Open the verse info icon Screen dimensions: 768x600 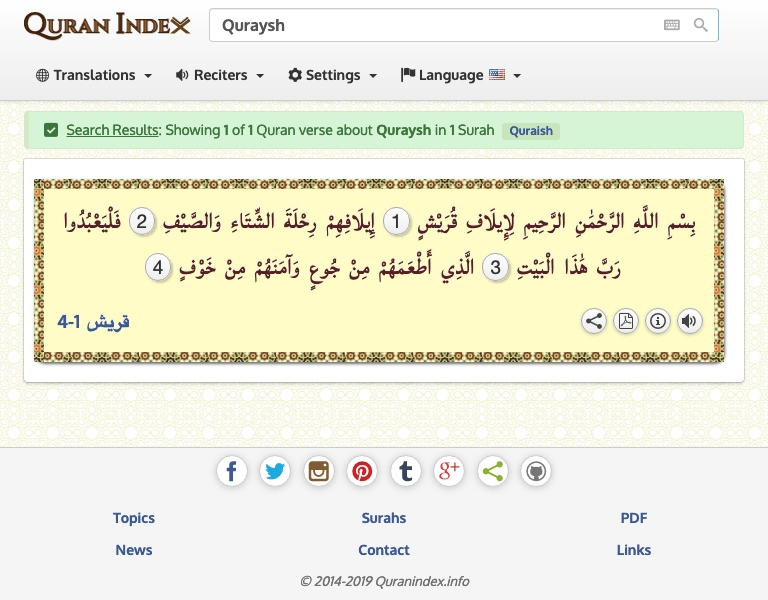coord(657,321)
